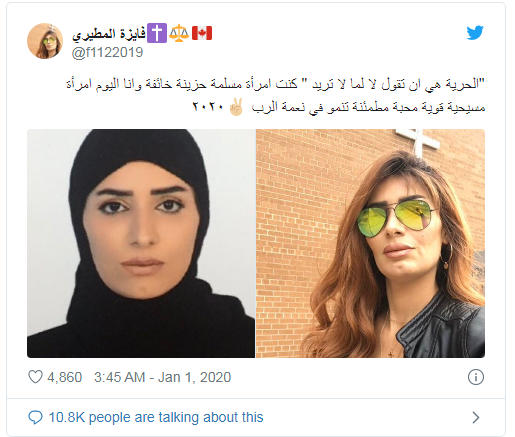Click the Arabic display name of author
This screenshot has width=515, height=437.
tap(109, 34)
